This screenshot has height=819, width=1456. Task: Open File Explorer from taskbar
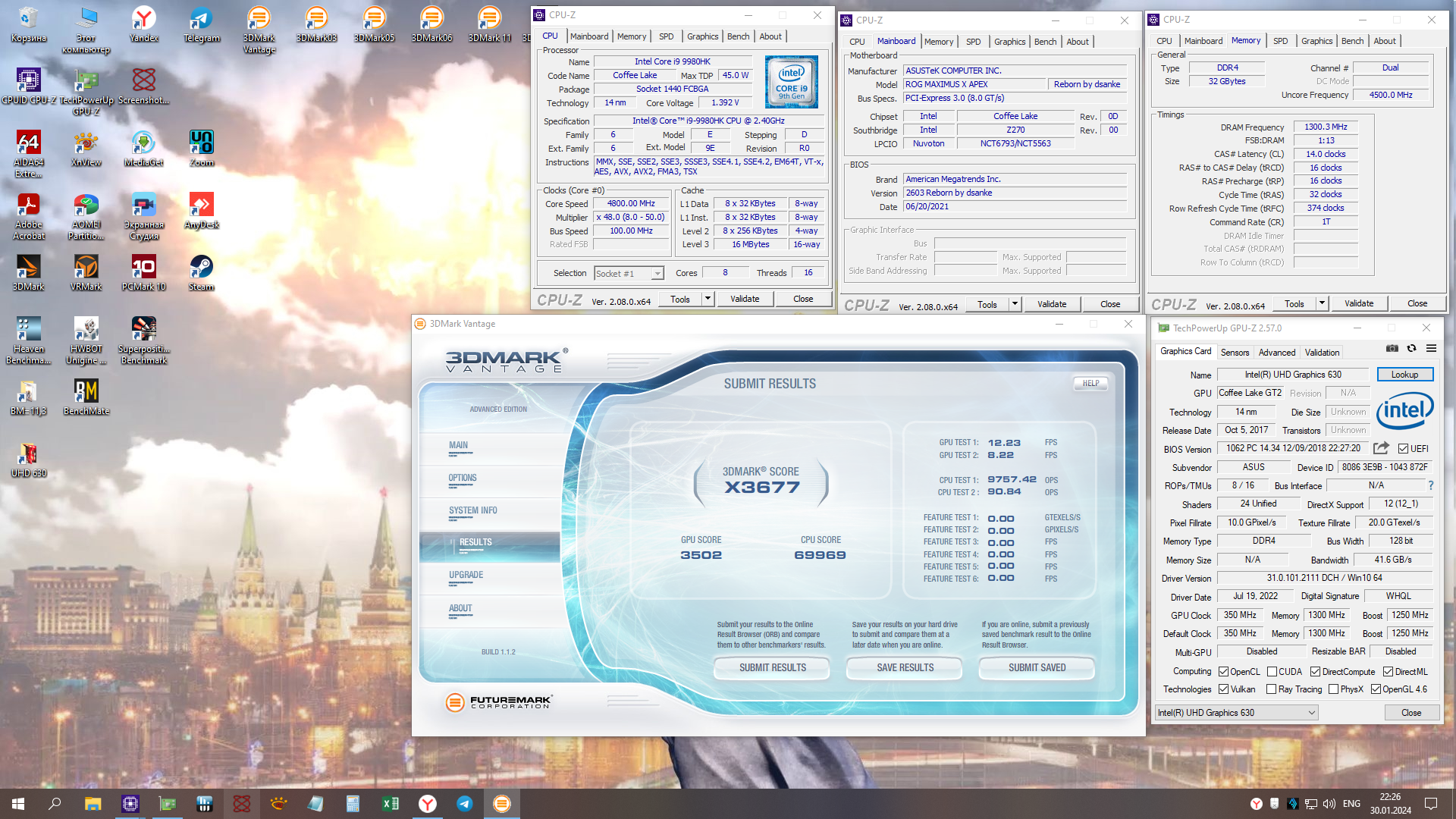click(x=93, y=804)
